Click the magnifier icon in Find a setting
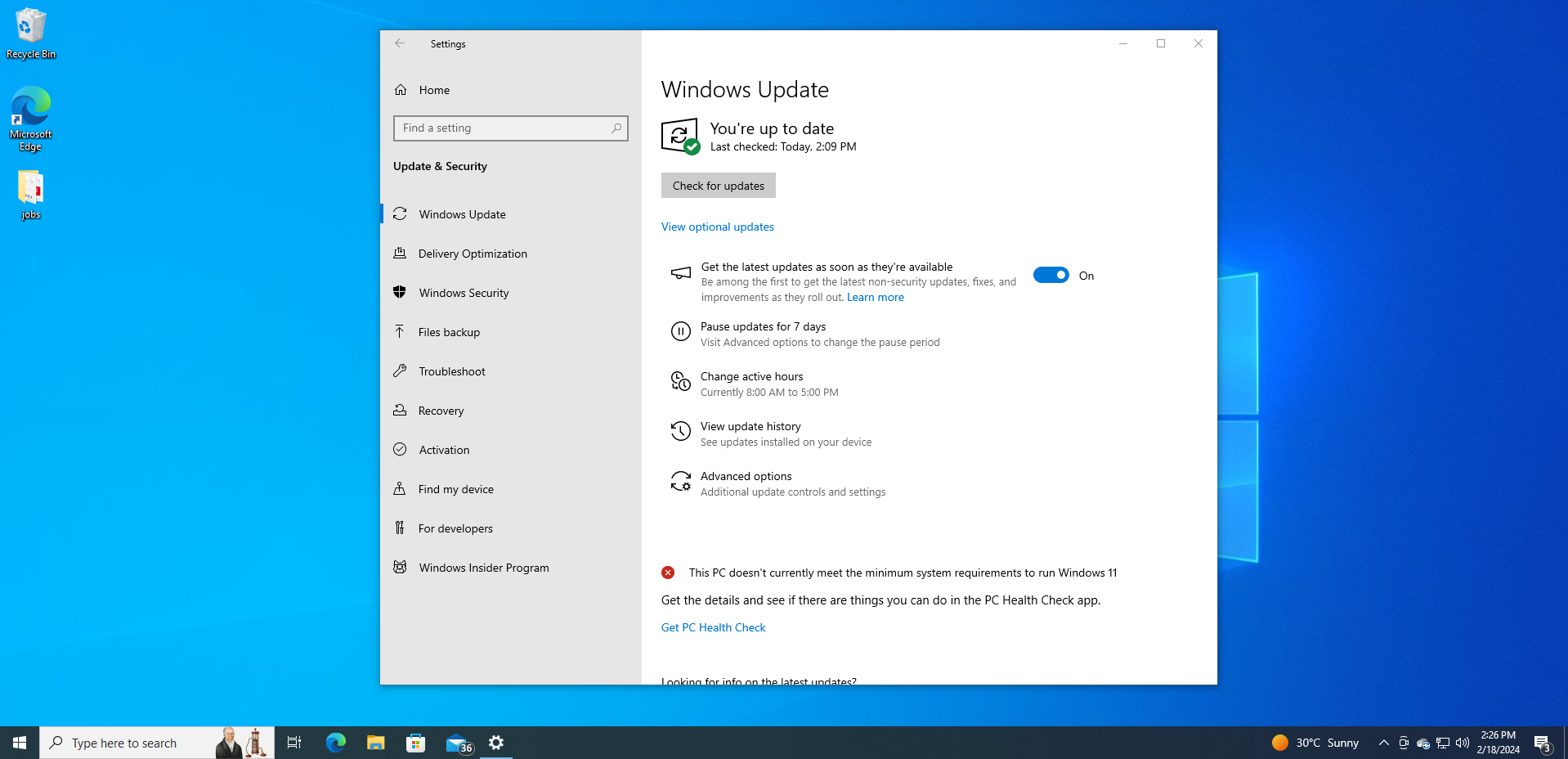This screenshot has width=1568, height=759. [x=616, y=128]
